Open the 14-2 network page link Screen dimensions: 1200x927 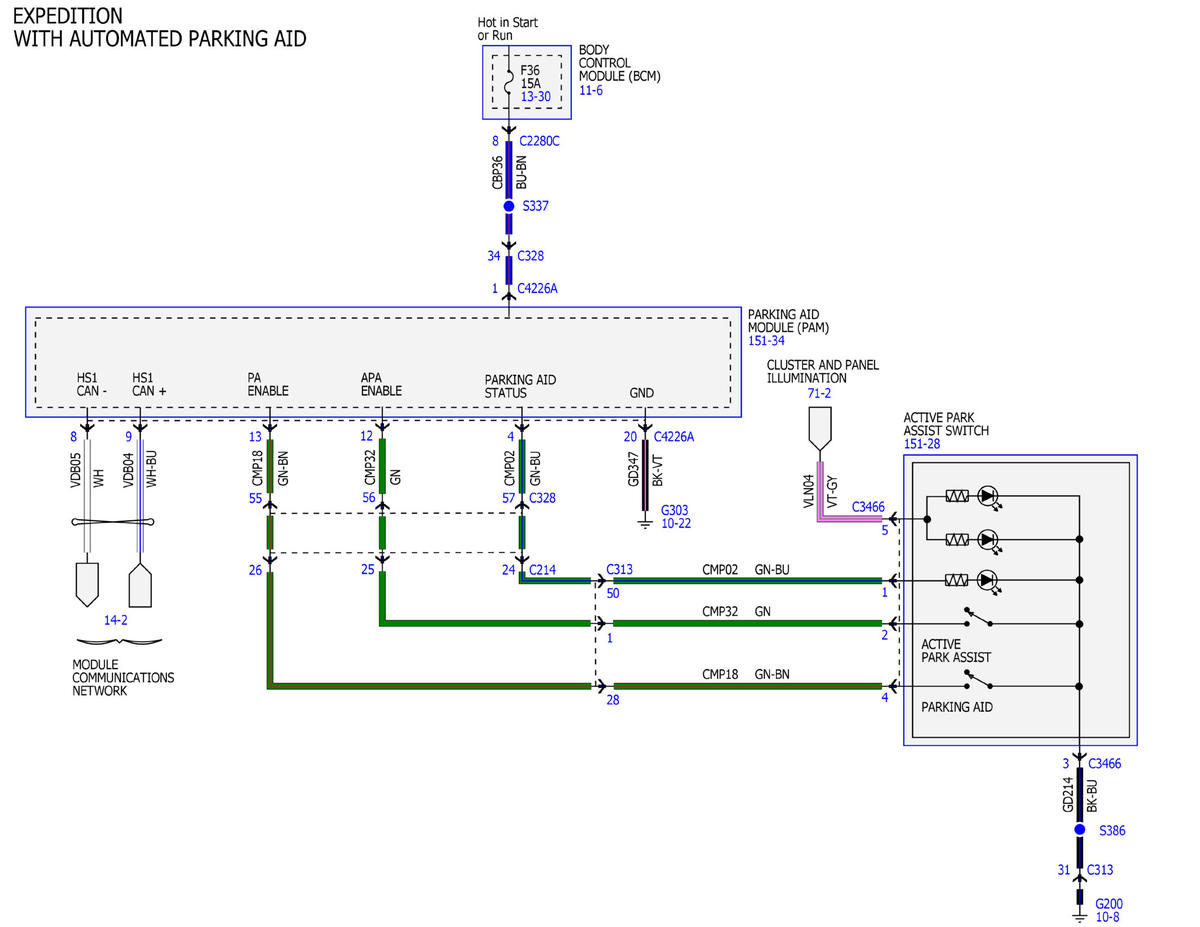pyautogui.click(x=116, y=620)
